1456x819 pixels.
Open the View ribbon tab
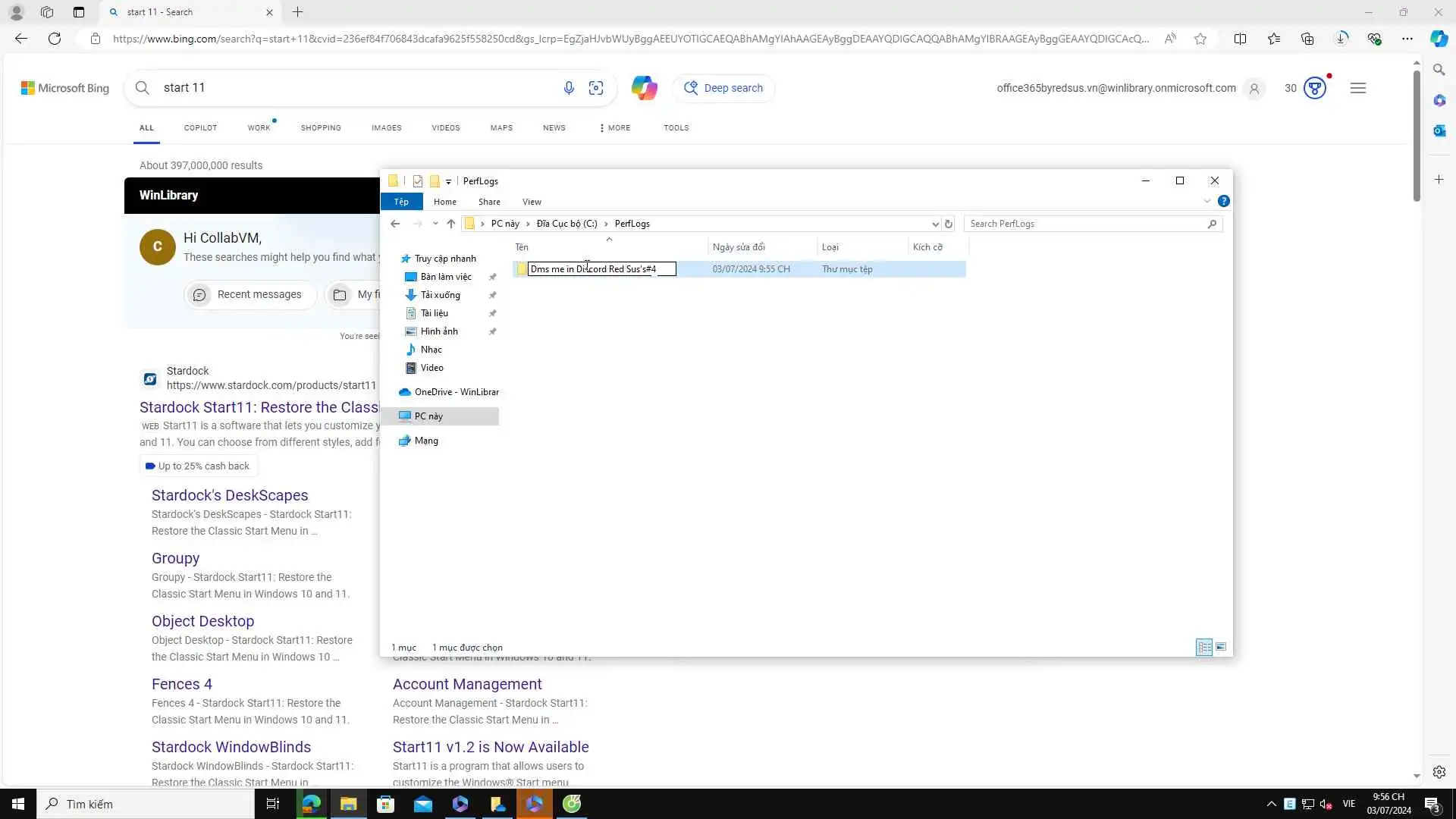[532, 202]
